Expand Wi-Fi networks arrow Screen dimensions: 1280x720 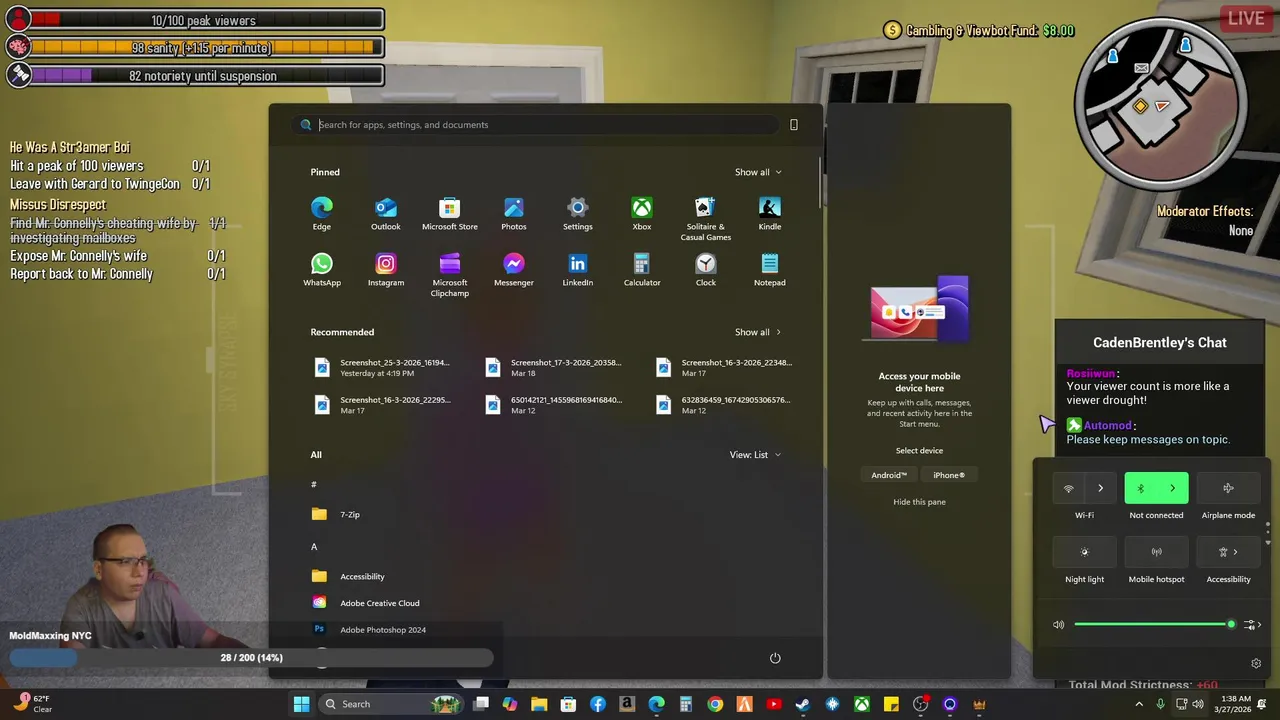click(x=1100, y=488)
